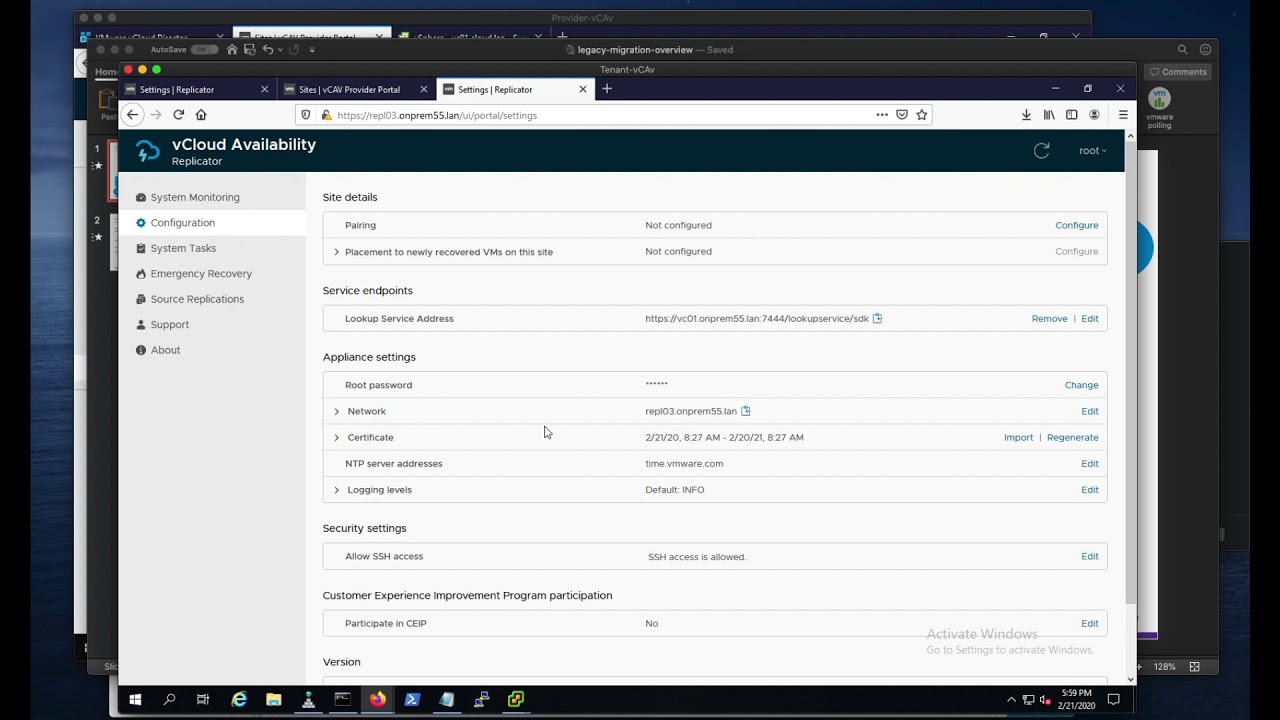This screenshot has width=1280, height=720.
Task: Toggle Firefox sidebar icon
Action: [1071, 115]
